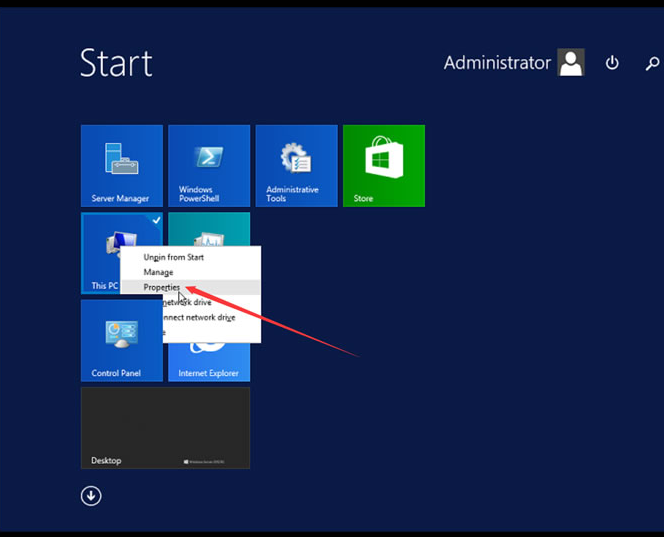This screenshot has width=664, height=537.
Task: Show all apps with down arrow
Action: [x=91, y=495]
